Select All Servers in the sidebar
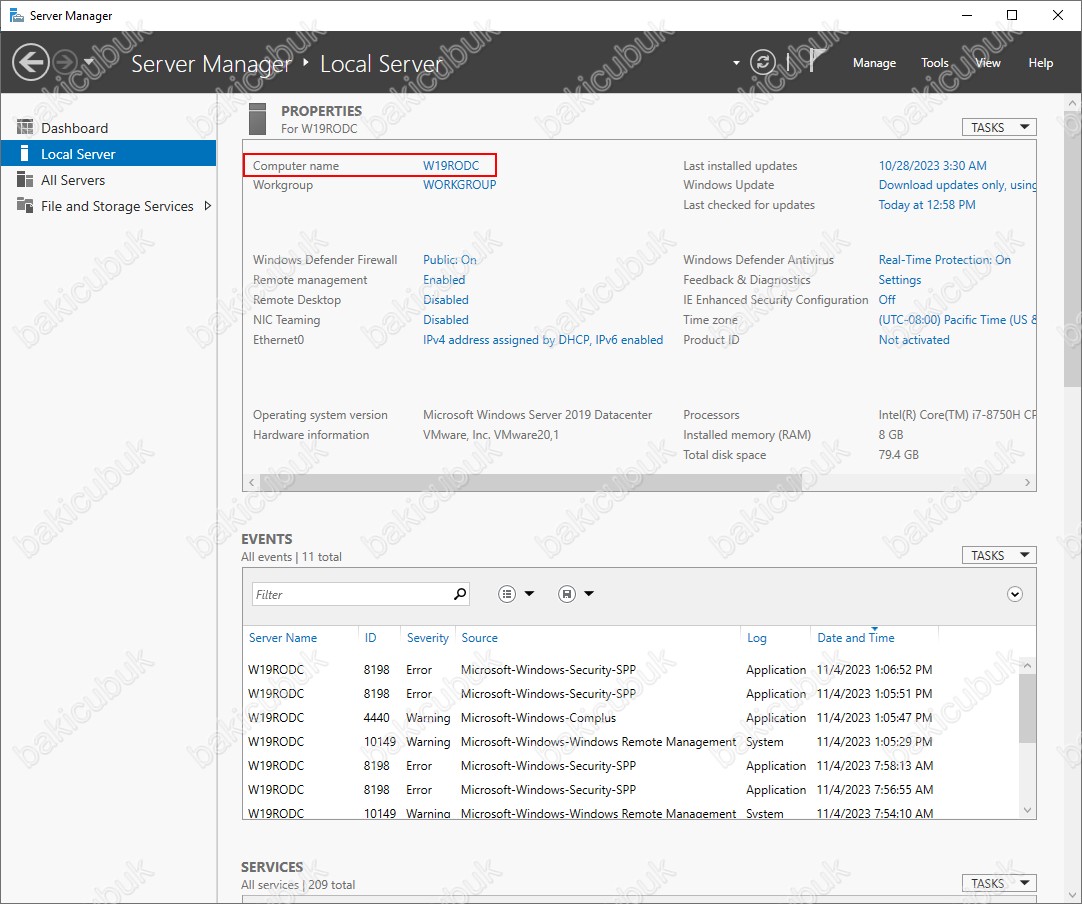Image resolution: width=1082 pixels, height=904 pixels. (108, 180)
